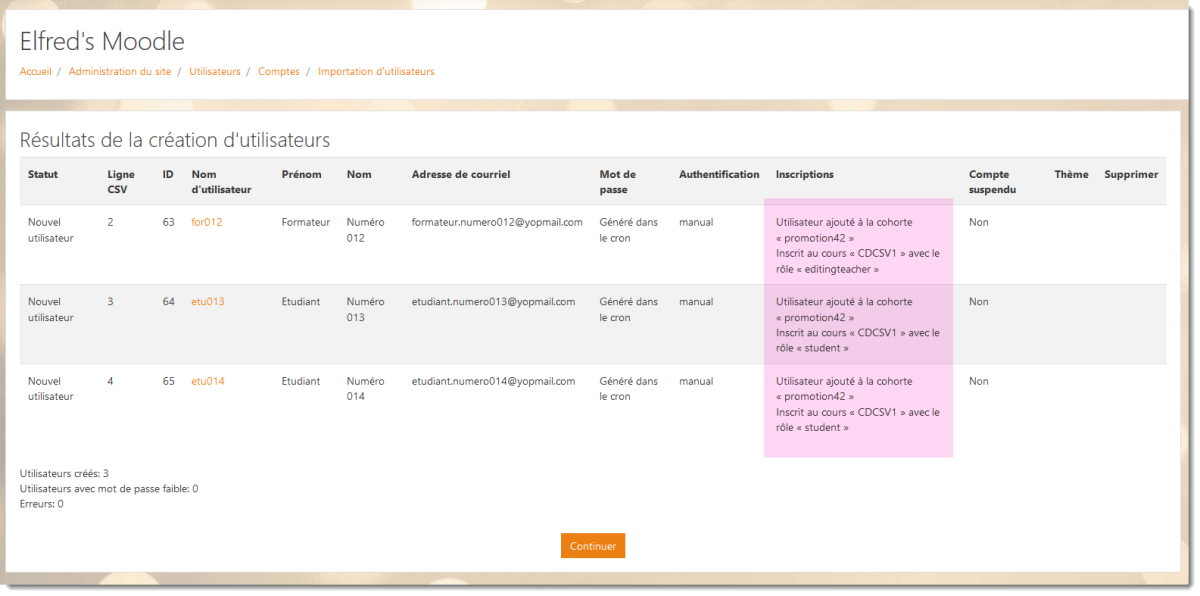Select email etudiant.numero014@yopmail.com
This screenshot has width=1200, height=596.
(494, 381)
